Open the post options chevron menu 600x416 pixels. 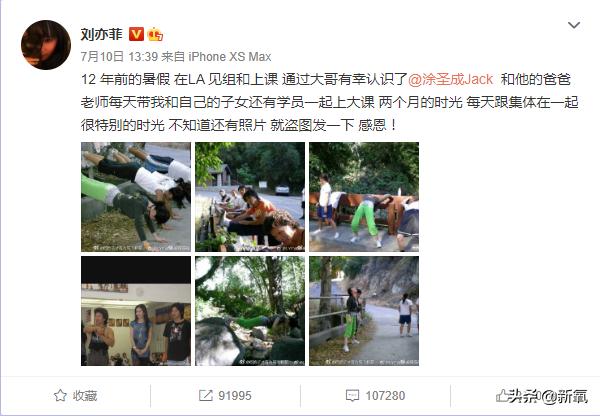coord(574,26)
